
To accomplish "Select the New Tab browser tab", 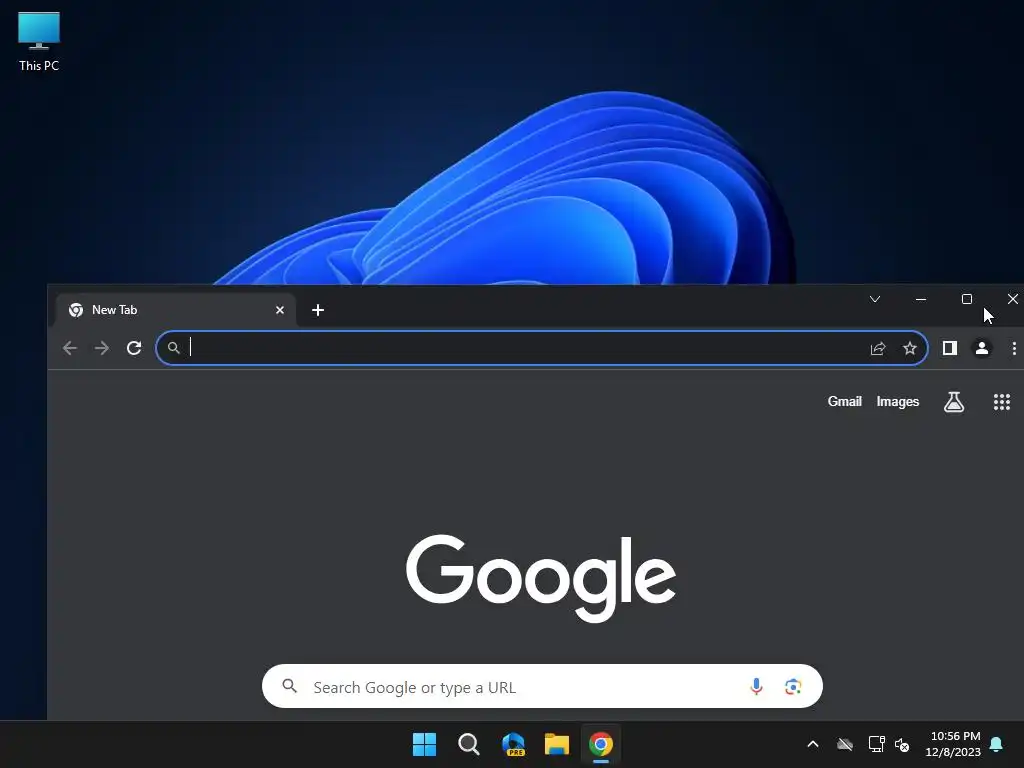I will click(x=176, y=310).
